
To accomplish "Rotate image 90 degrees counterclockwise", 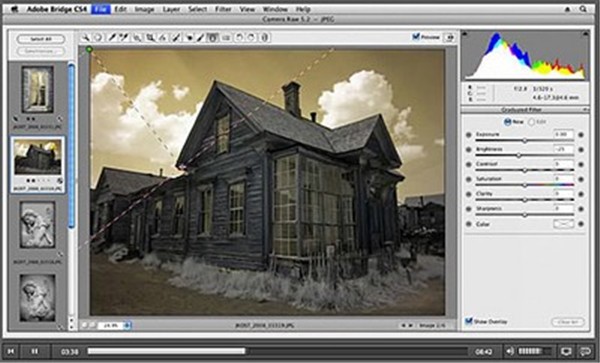I will [x=240, y=37].
